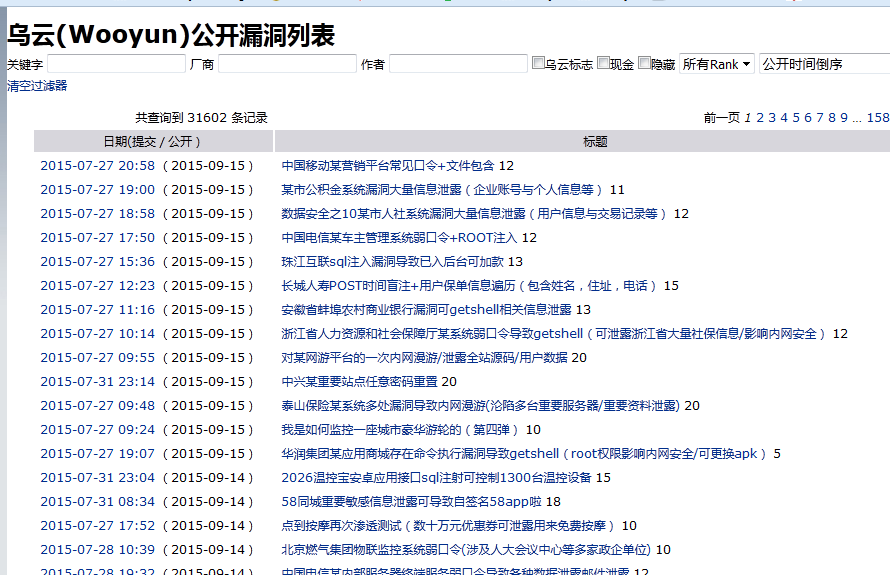Image resolution: width=890 pixels, height=575 pixels.
Task: Click date link 2015-07-27 09:48
Action: pos(98,406)
